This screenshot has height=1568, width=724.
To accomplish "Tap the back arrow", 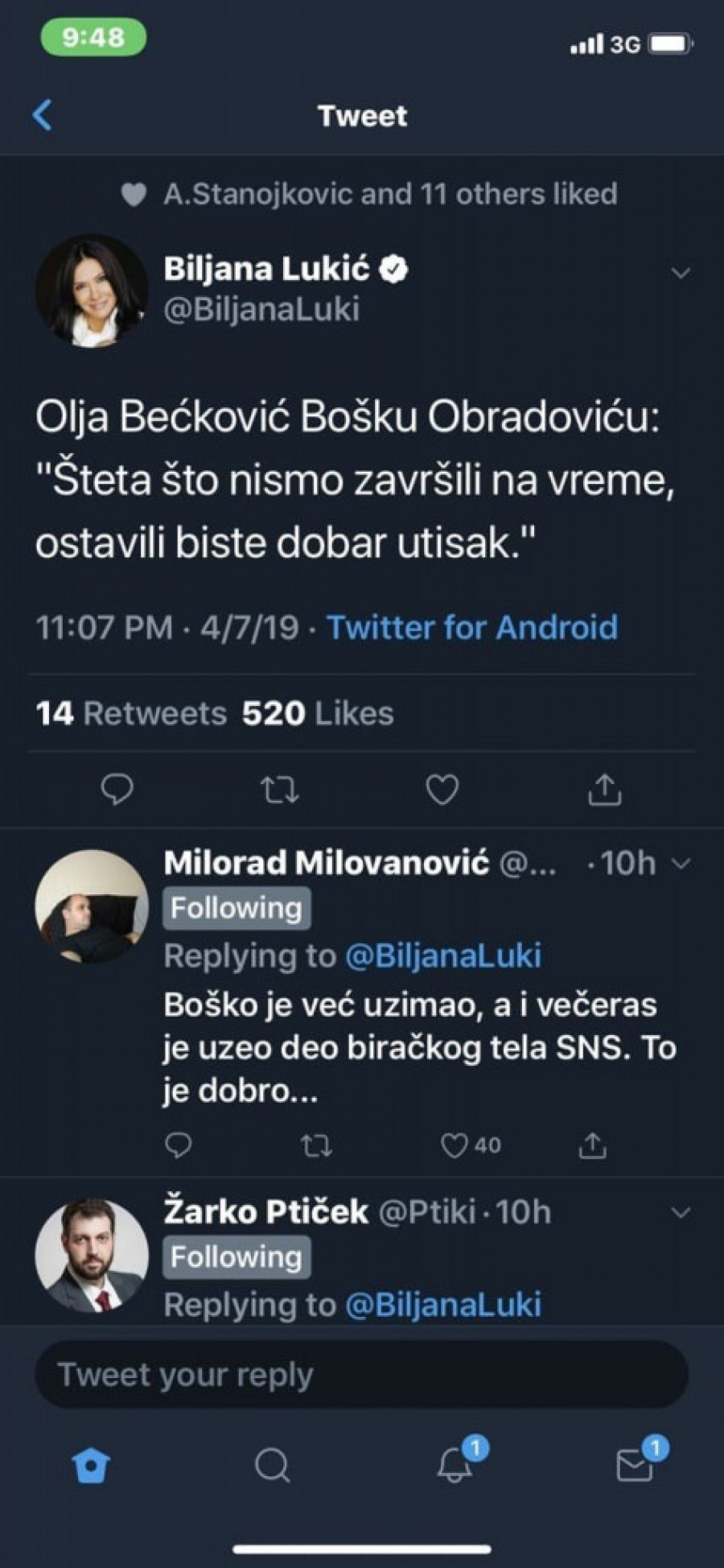I will pyautogui.click(x=43, y=115).
